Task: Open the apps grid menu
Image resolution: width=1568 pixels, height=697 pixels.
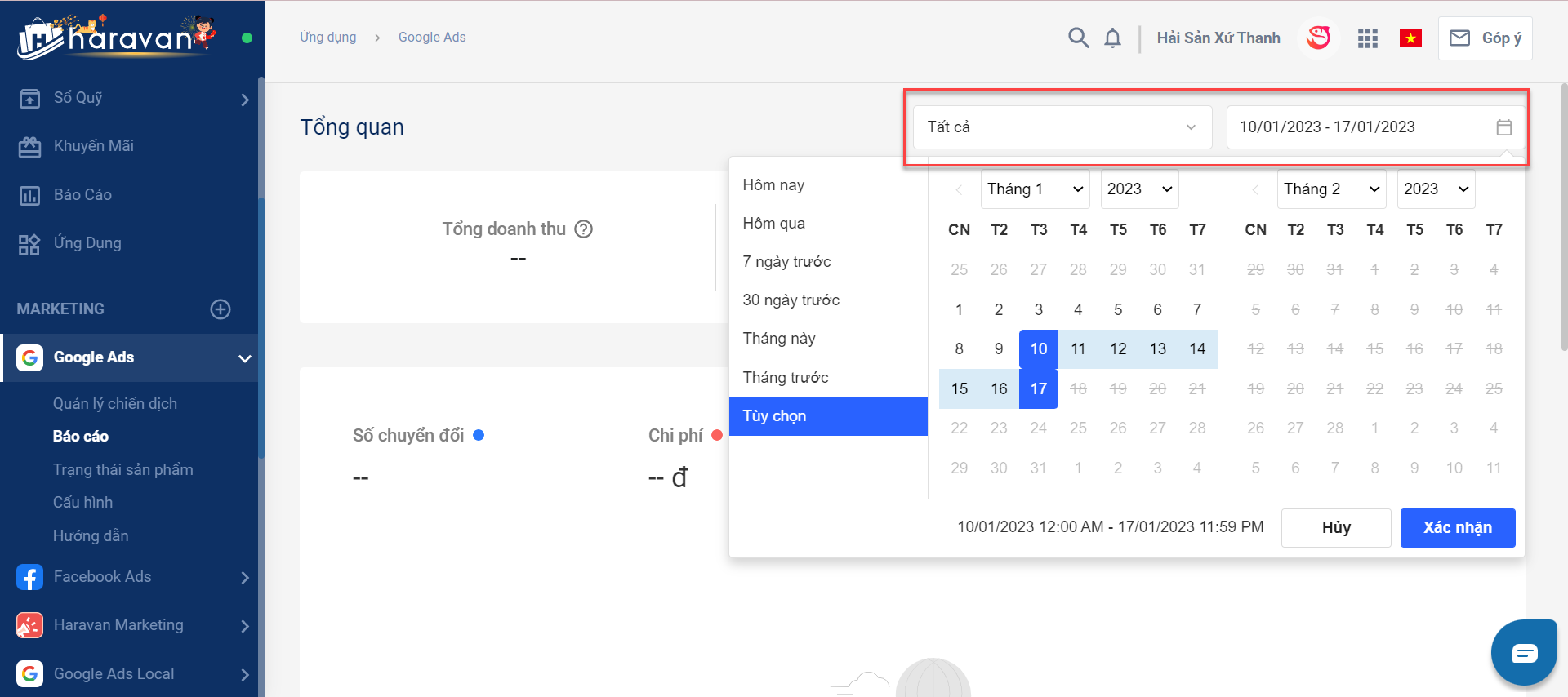Action: pos(1367,38)
